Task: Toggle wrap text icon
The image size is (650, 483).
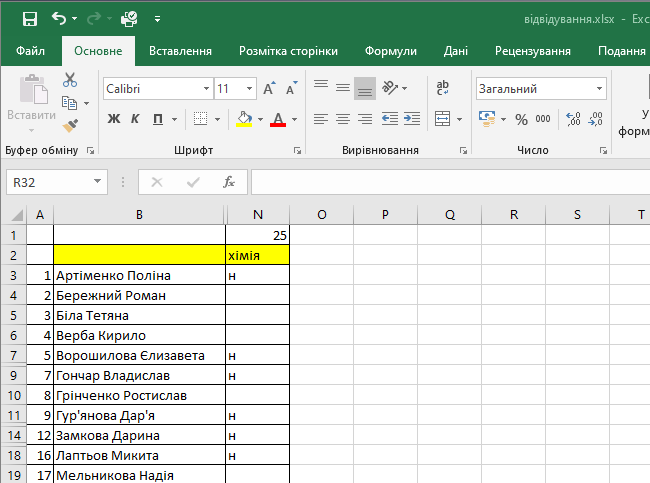Action: [442, 88]
